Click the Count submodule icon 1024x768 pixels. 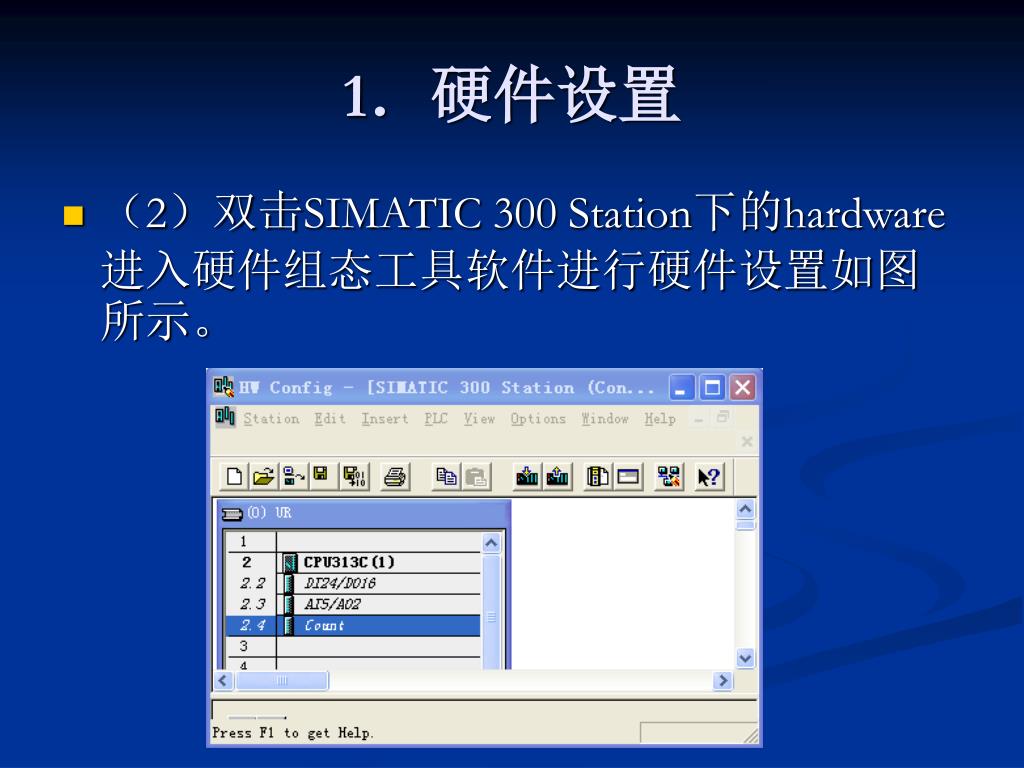click(288, 625)
